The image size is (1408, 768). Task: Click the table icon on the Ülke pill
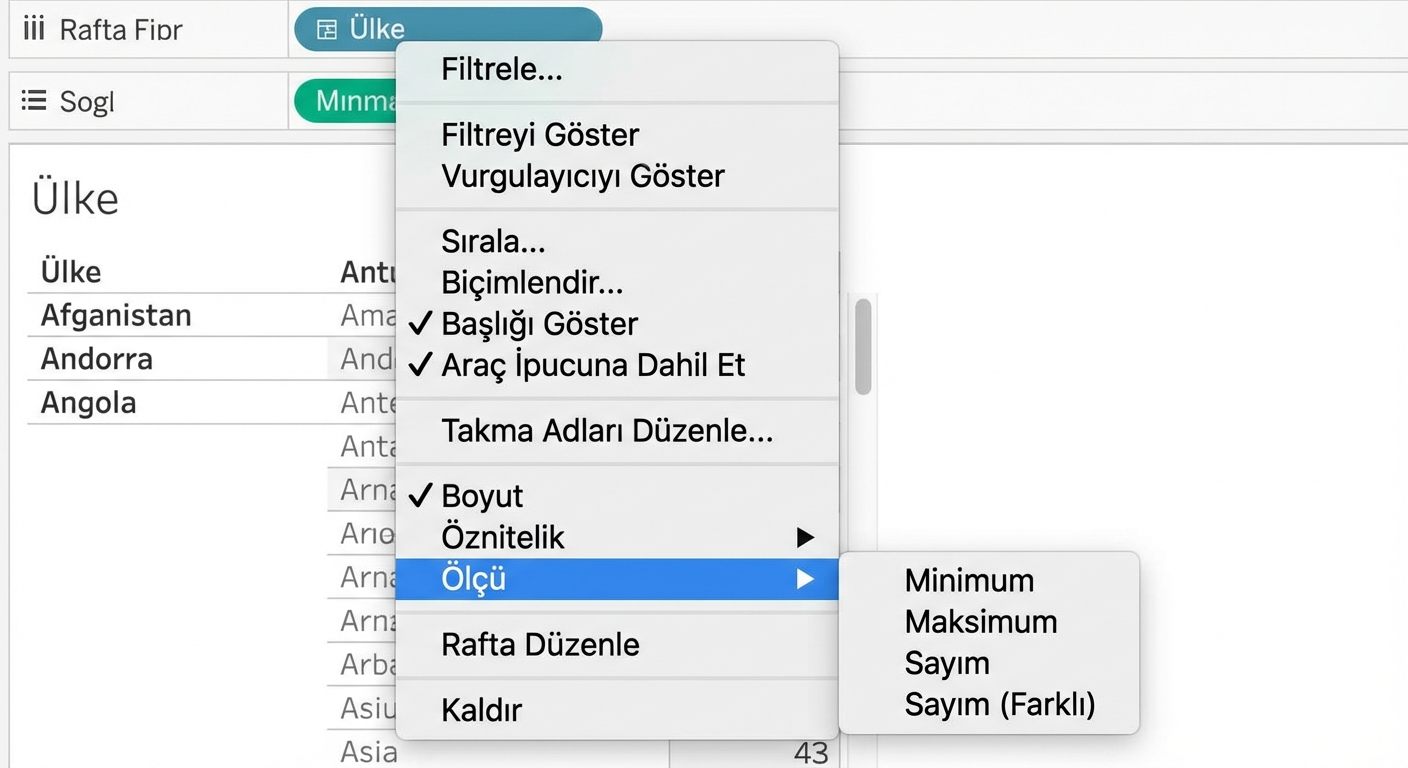(x=325, y=28)
